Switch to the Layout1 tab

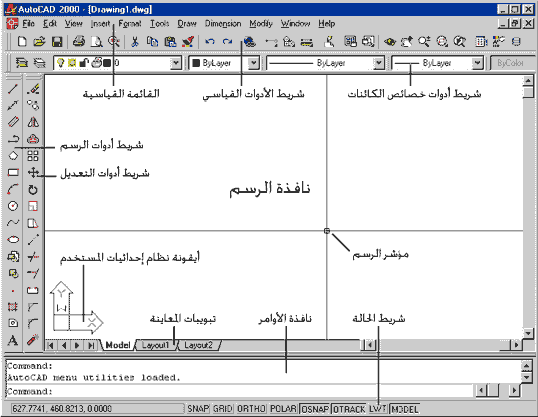155,345
